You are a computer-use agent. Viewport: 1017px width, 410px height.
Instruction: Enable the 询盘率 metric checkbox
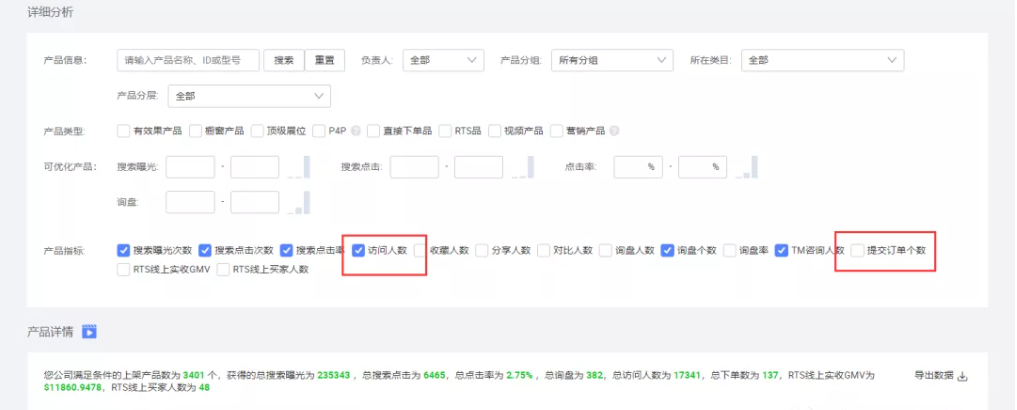730,250
